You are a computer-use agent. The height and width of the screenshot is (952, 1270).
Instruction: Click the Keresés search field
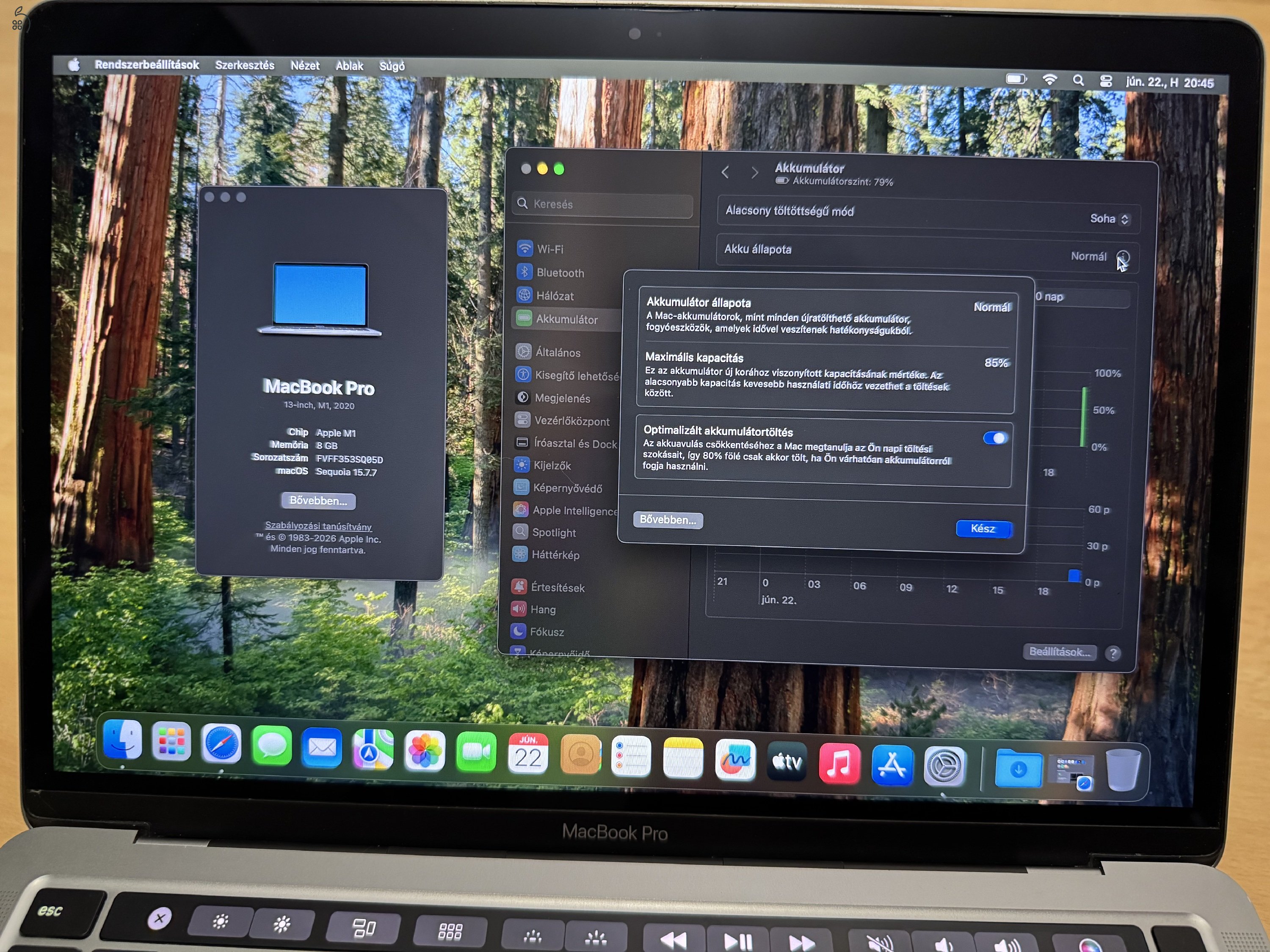[x=602, y=204]
